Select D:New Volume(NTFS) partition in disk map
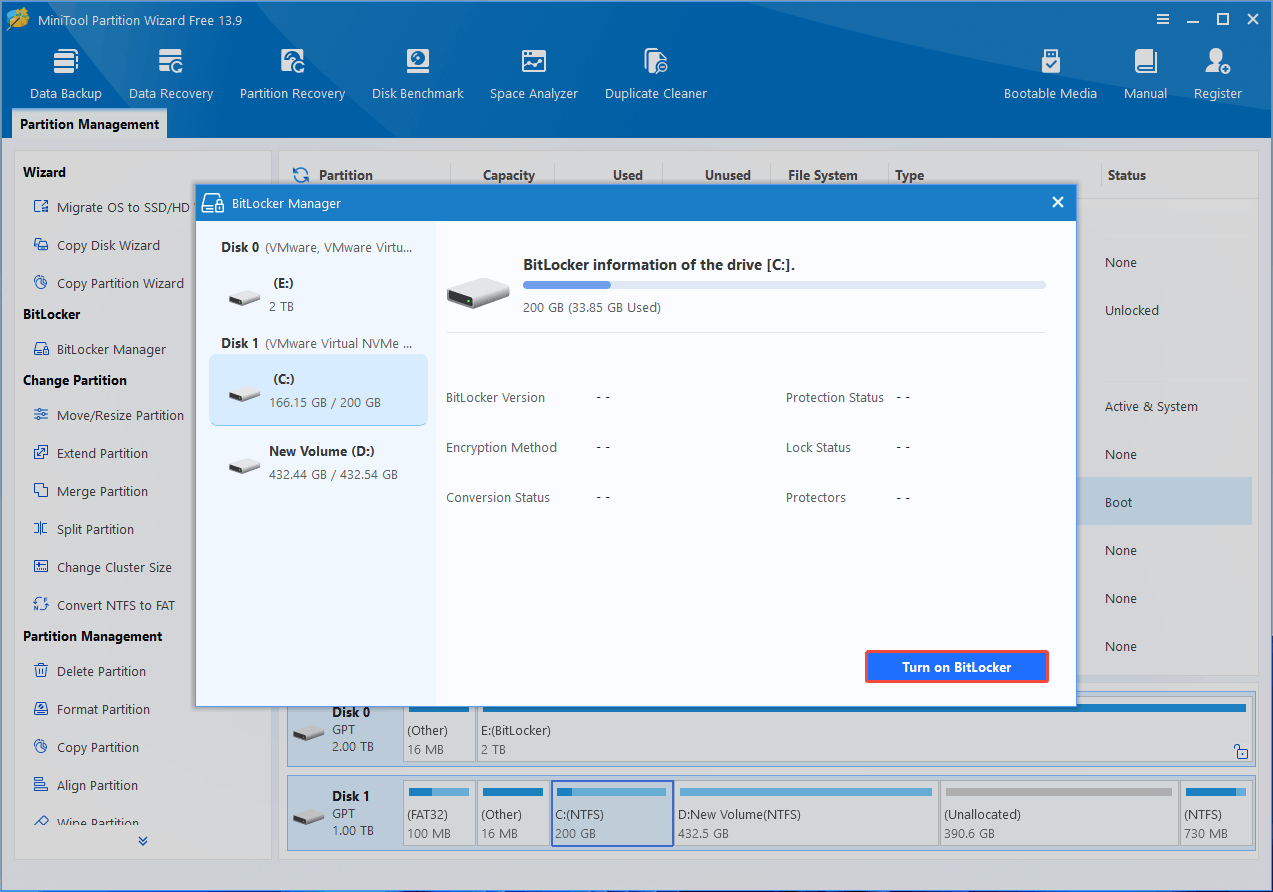This screenshot has height=892, width=1273. pyautogui.click(x=807, y=813)
